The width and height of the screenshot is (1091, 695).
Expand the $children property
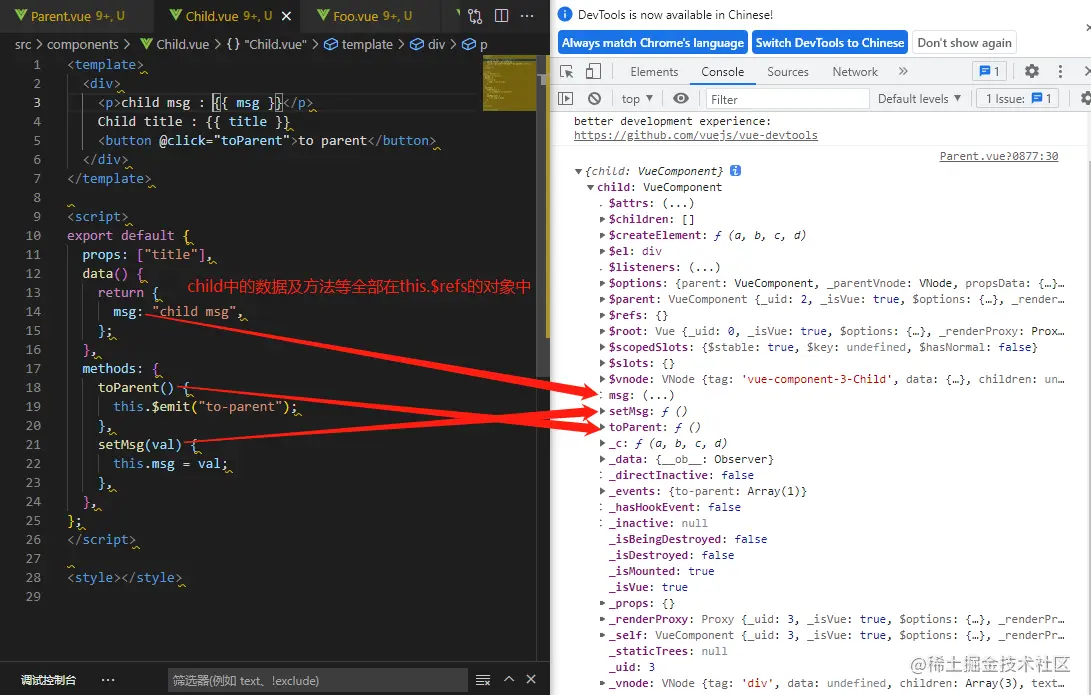click(x=603, y=219)
